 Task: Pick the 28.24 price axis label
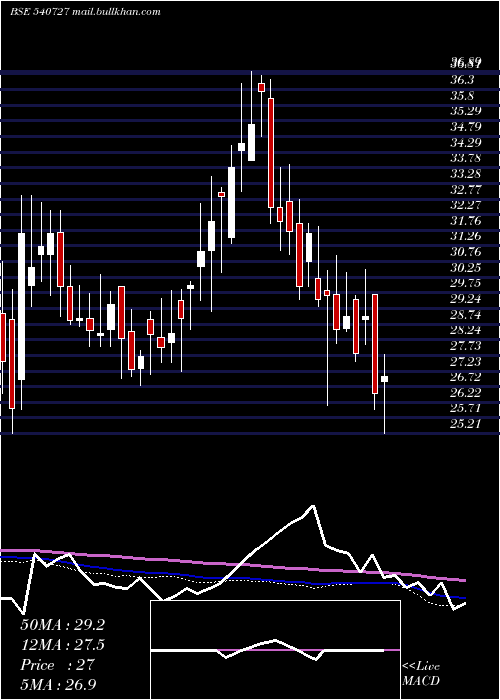click(x=466, y=330)
